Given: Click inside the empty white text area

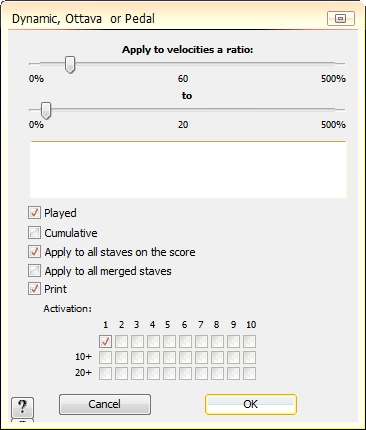Looking at the screenshot, I should point(188,169).
